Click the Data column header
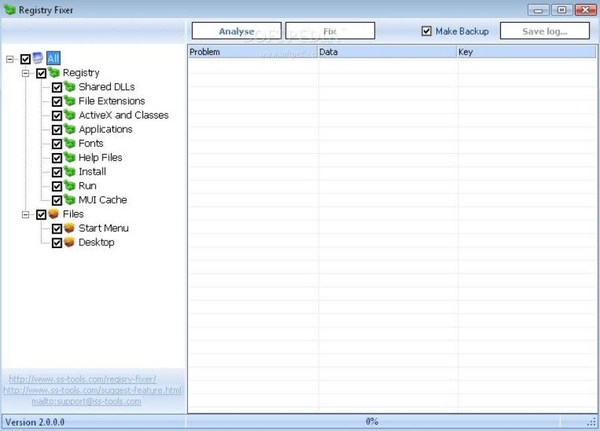Image resolution: width=600 pixels, height=431 pixels. (x=387, y=52)
